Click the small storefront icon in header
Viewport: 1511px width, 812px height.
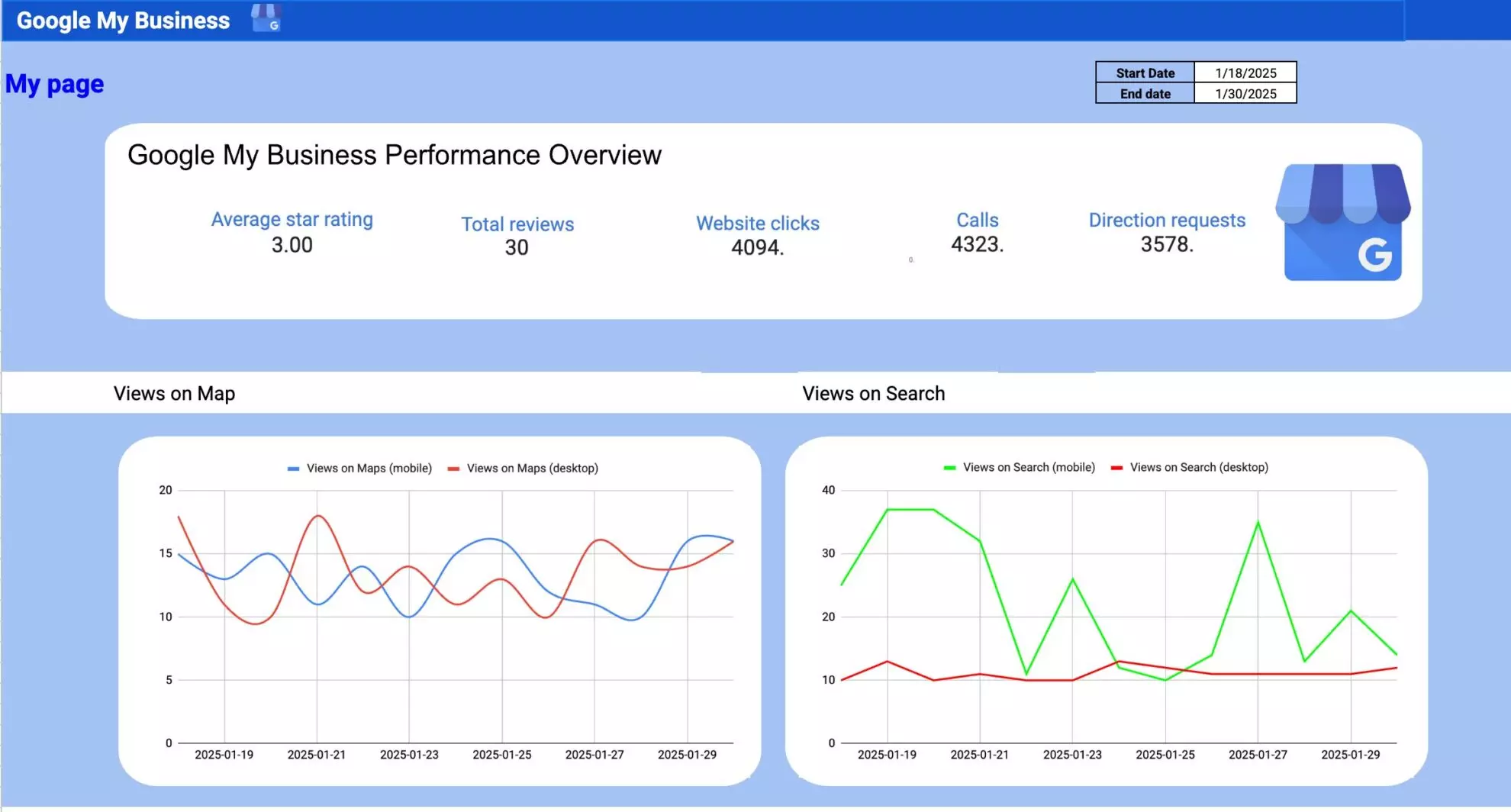pos(266,18)
